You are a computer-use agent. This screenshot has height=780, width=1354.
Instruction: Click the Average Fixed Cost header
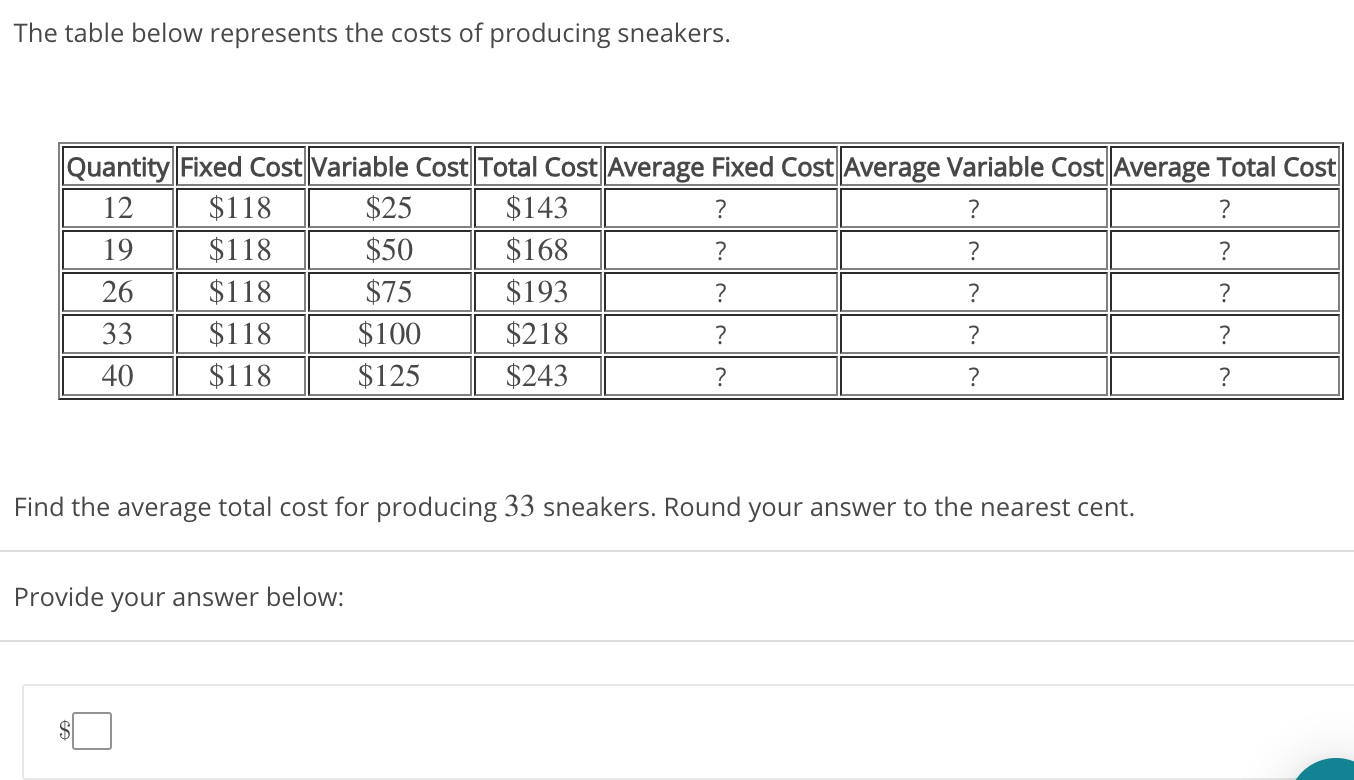tap(720, 167)
